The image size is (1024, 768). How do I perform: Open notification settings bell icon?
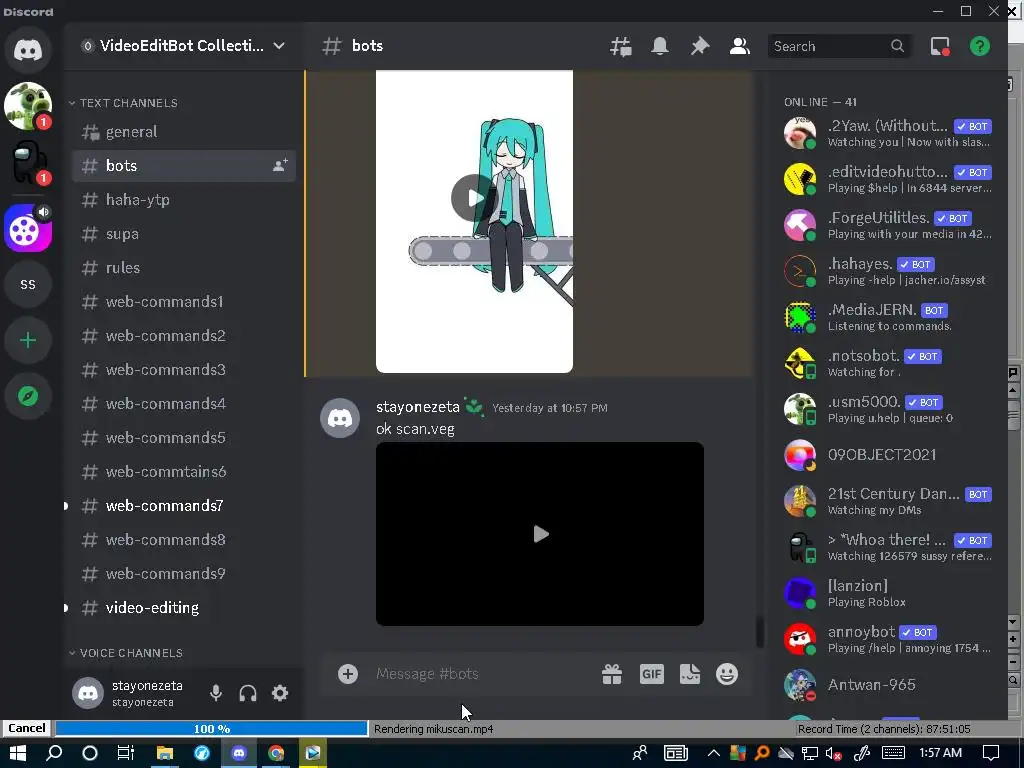click(660, 46)
